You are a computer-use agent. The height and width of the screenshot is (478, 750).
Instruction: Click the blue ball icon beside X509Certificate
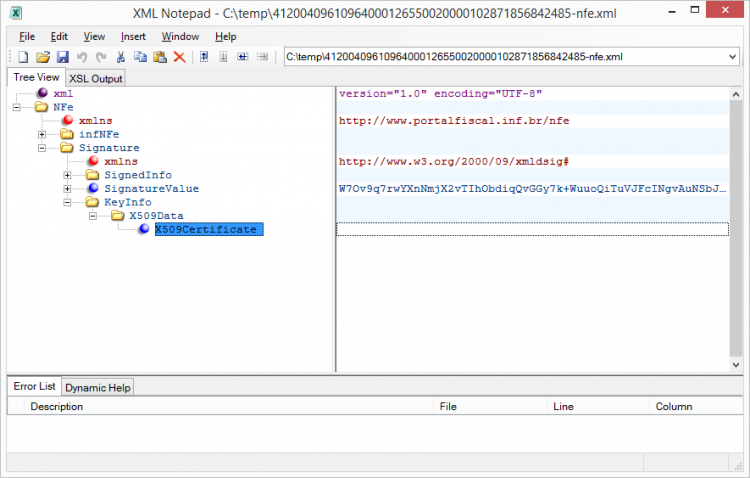(x=144, y=229)
